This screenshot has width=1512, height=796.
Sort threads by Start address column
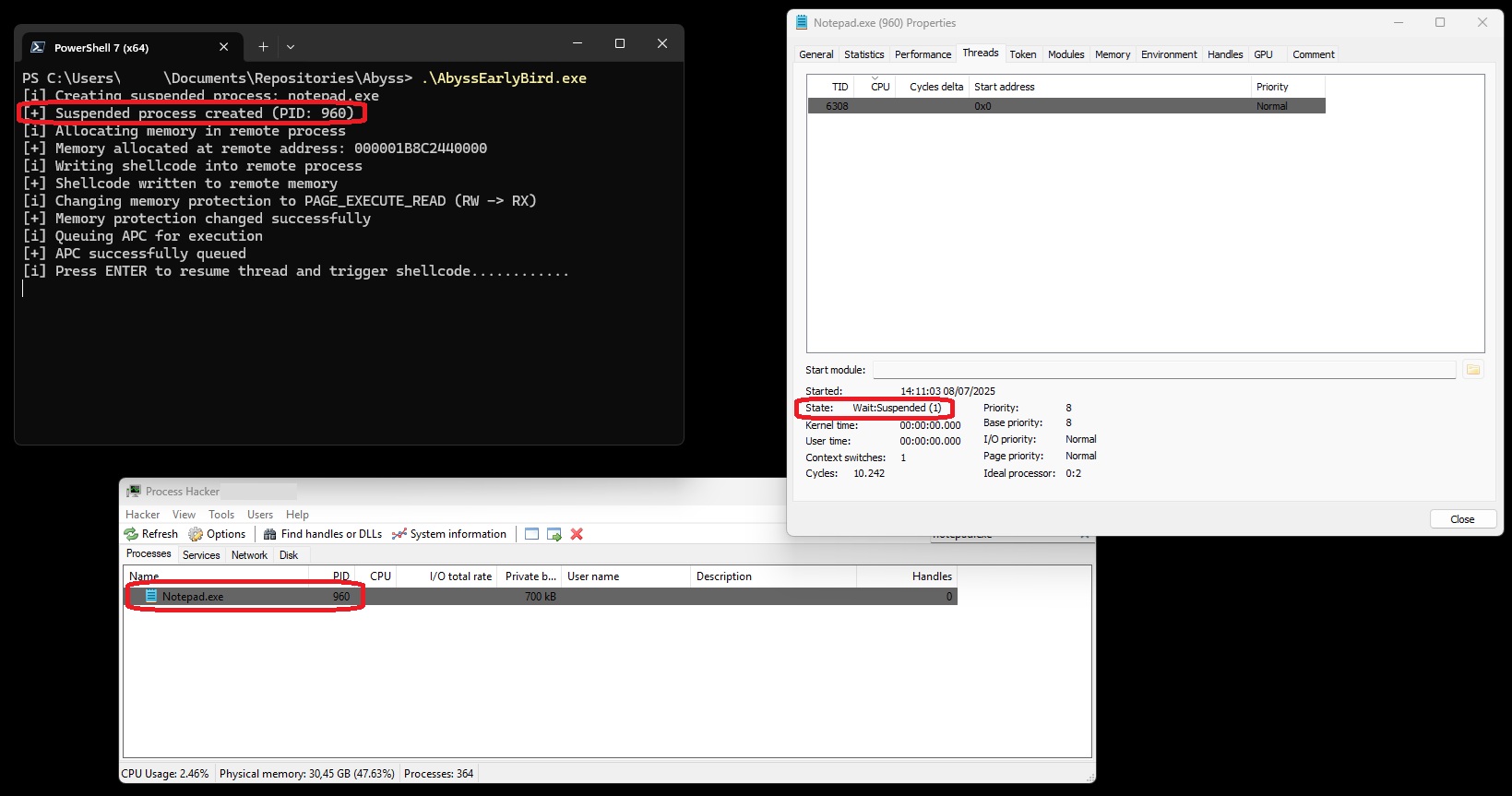[1111, 87]
